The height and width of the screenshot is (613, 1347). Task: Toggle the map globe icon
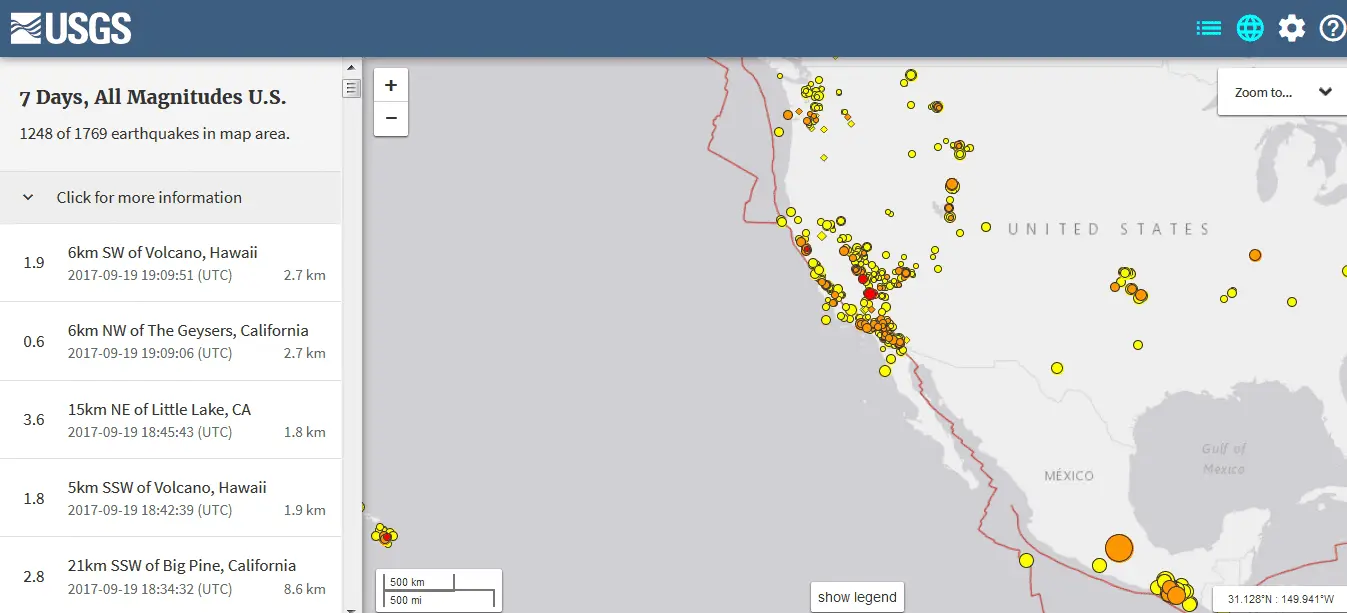1250,28
